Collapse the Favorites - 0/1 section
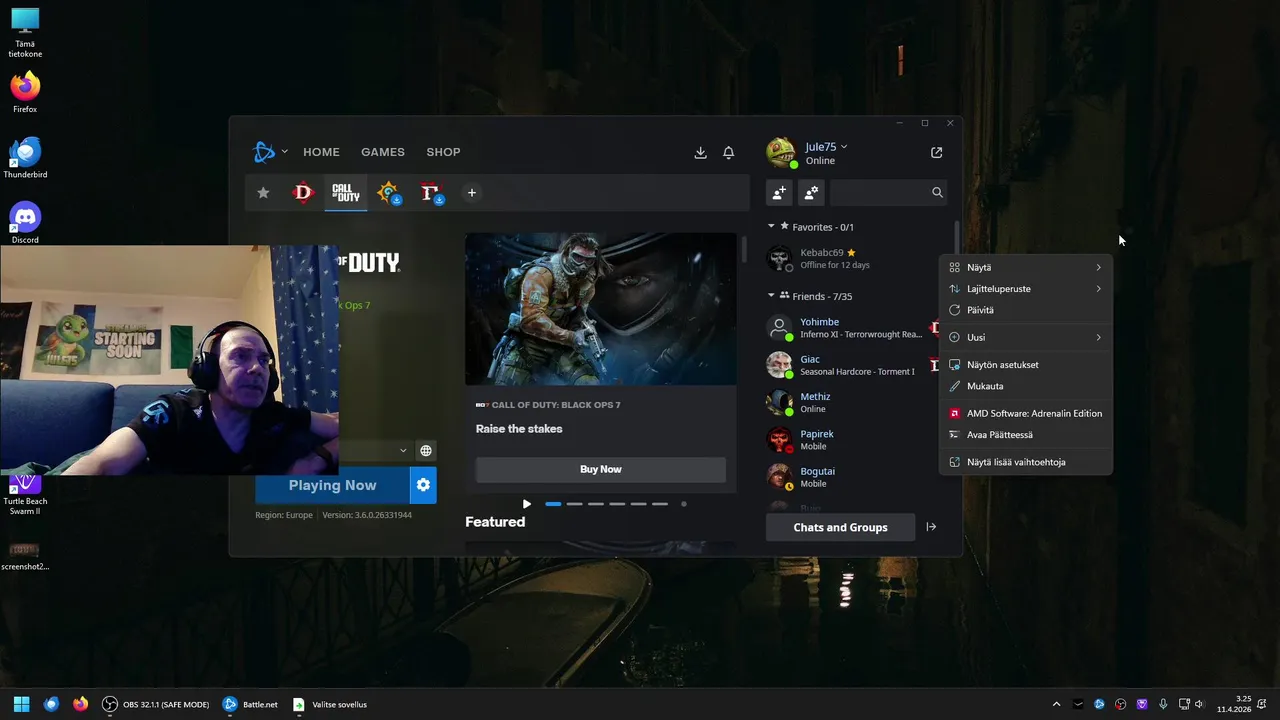This screenshot has height=720, width=1280. (771, 226)
